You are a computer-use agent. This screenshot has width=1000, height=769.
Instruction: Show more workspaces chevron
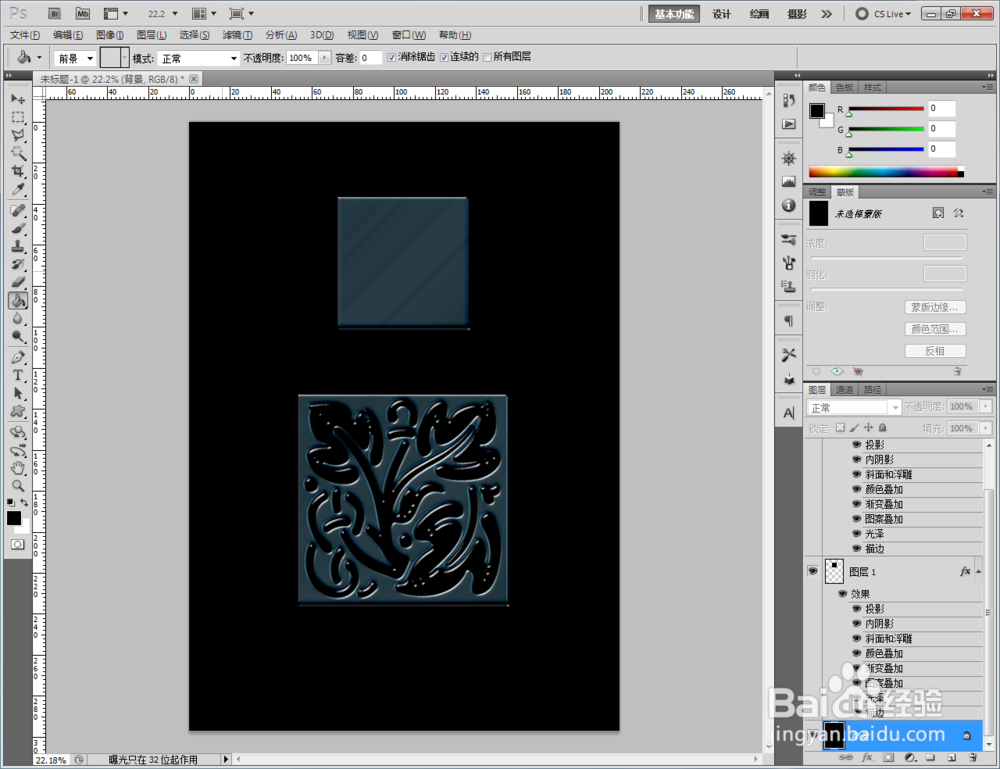point(827,14)
